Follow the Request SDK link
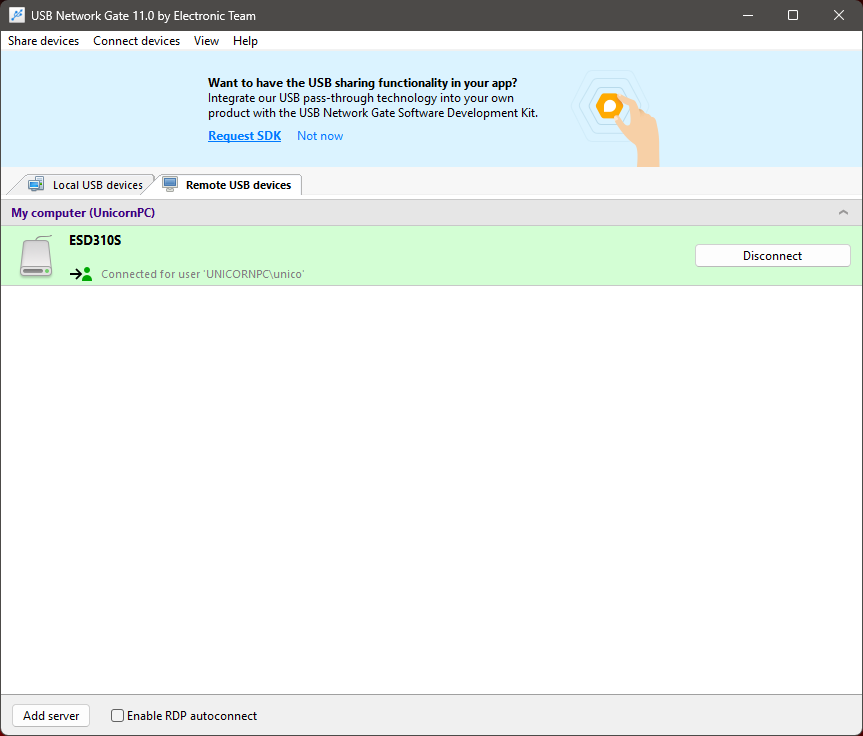 pyautogui.click(x=244, y=136)
